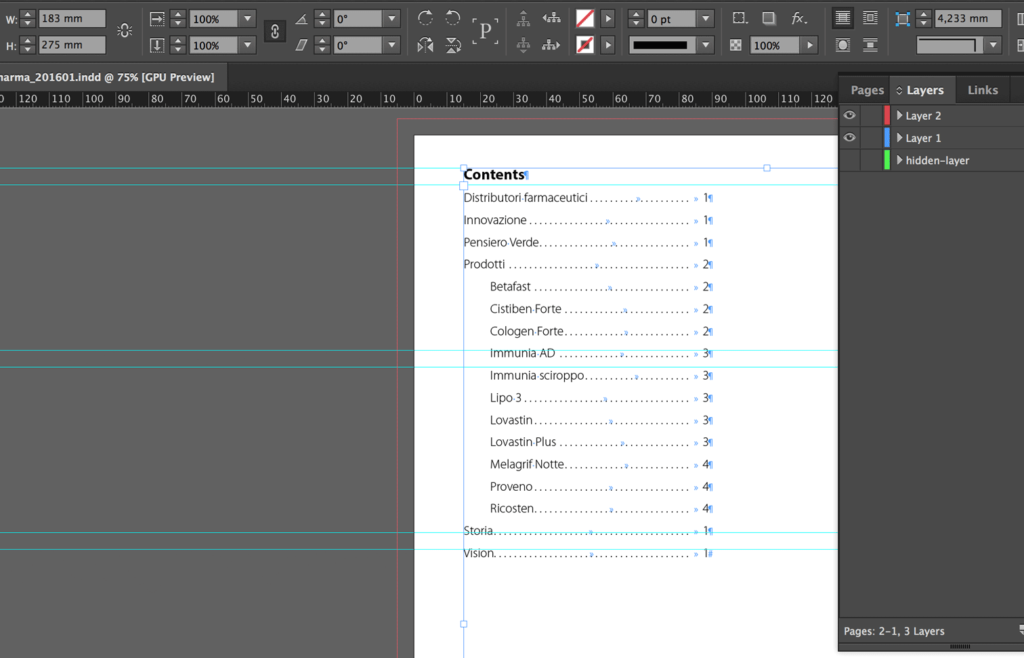Image resolution: width=1024 pixels, height=658 pixels.
Task: Select the Jump object text wrap icon
Action: point(870,45)
